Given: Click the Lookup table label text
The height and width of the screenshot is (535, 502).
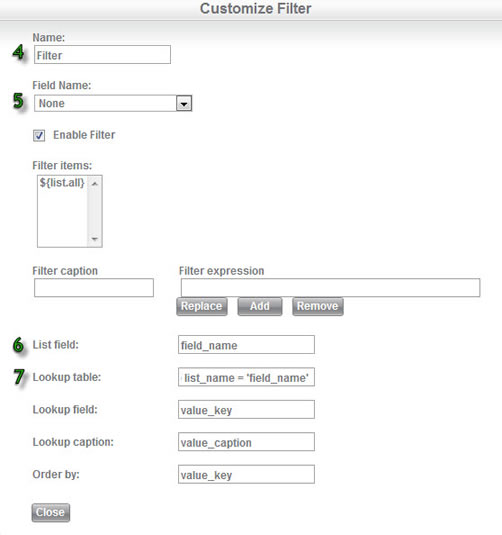Looking at the screenshot, I should pos(67,377).
